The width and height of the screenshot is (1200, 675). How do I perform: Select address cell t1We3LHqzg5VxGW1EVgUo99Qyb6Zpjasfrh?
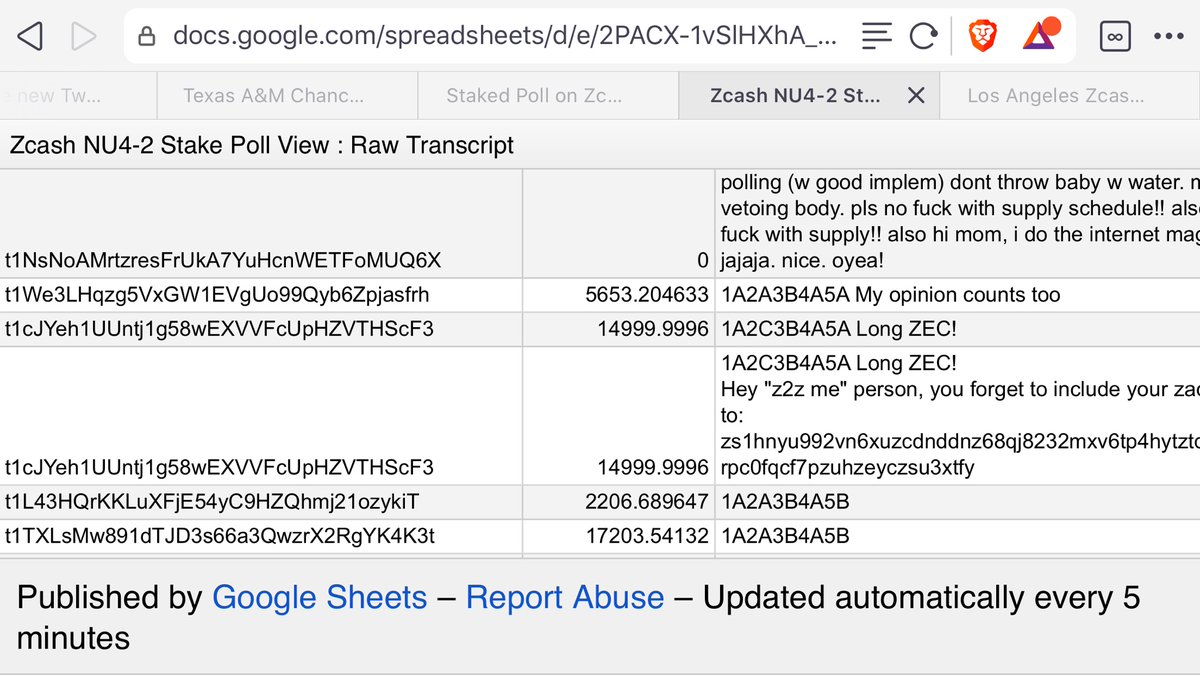pyautogui.click(x=261, y=295)
